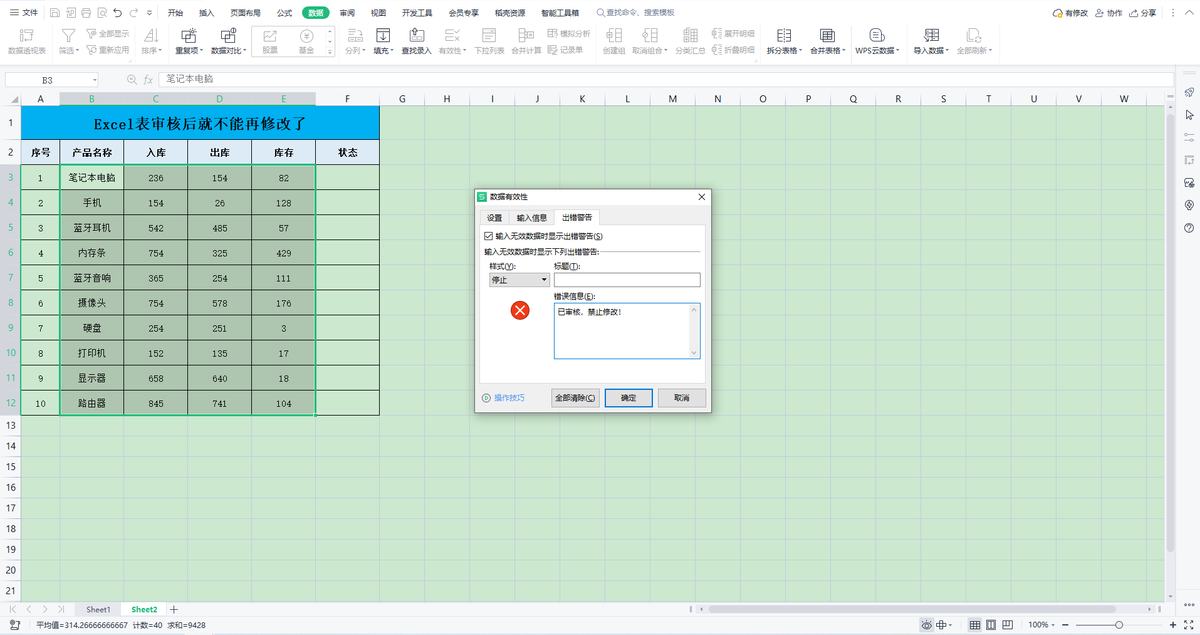Screen dimensions: 1200x635
Task: Switch to the Formulas (公式) ribbon tab
Action: pos(284,13)
